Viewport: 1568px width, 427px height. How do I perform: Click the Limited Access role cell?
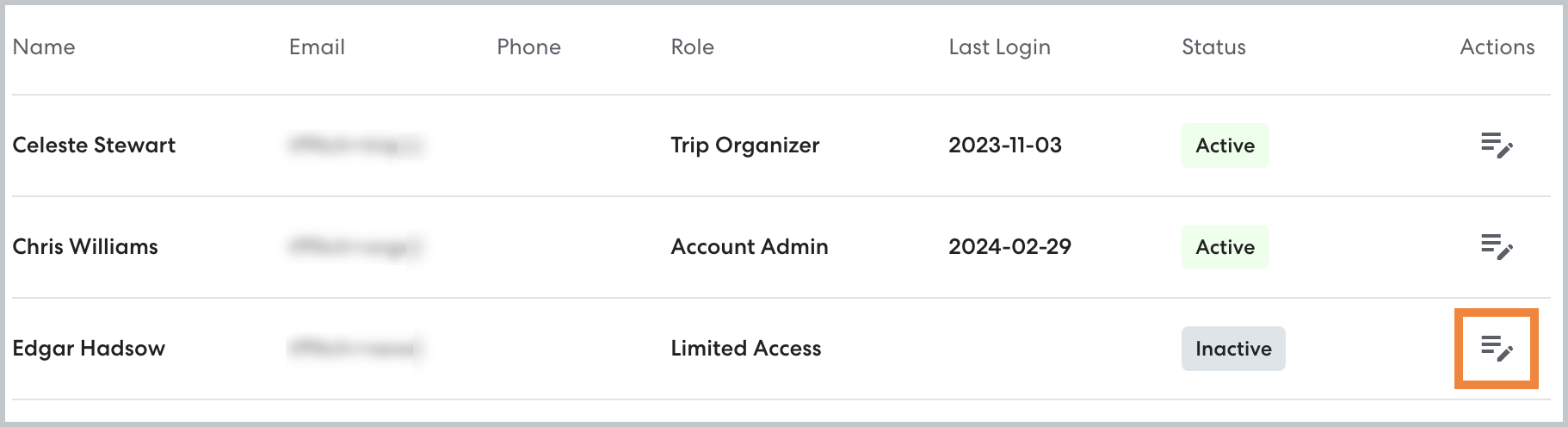(x=745, y=349)
